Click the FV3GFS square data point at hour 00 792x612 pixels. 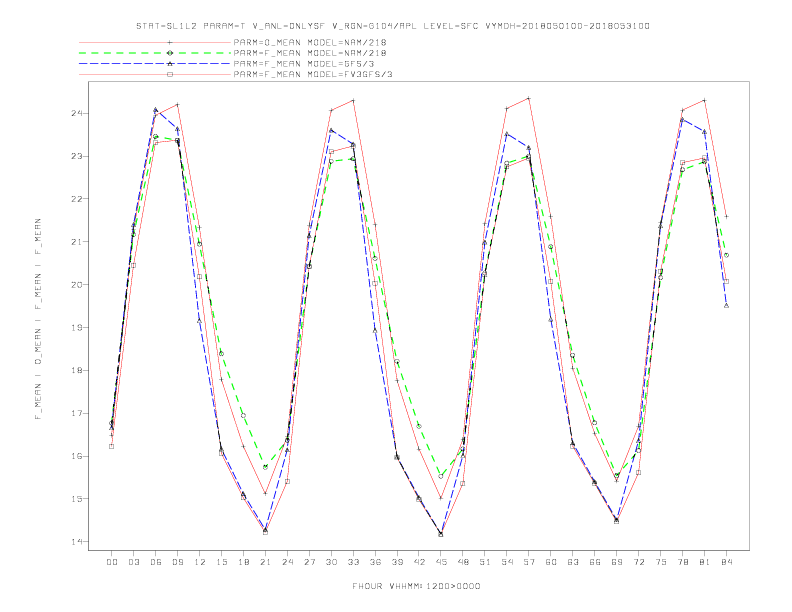point(112,446)
